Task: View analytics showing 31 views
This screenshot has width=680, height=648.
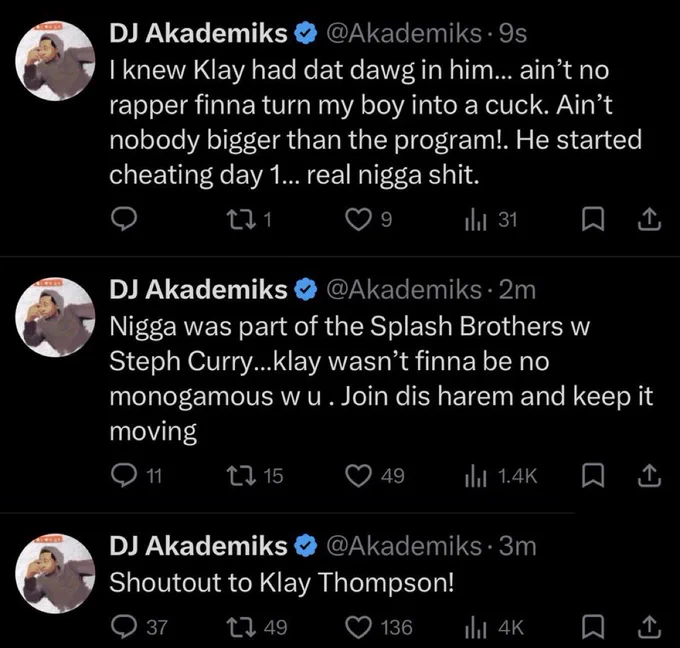Action: coord(491,220)
